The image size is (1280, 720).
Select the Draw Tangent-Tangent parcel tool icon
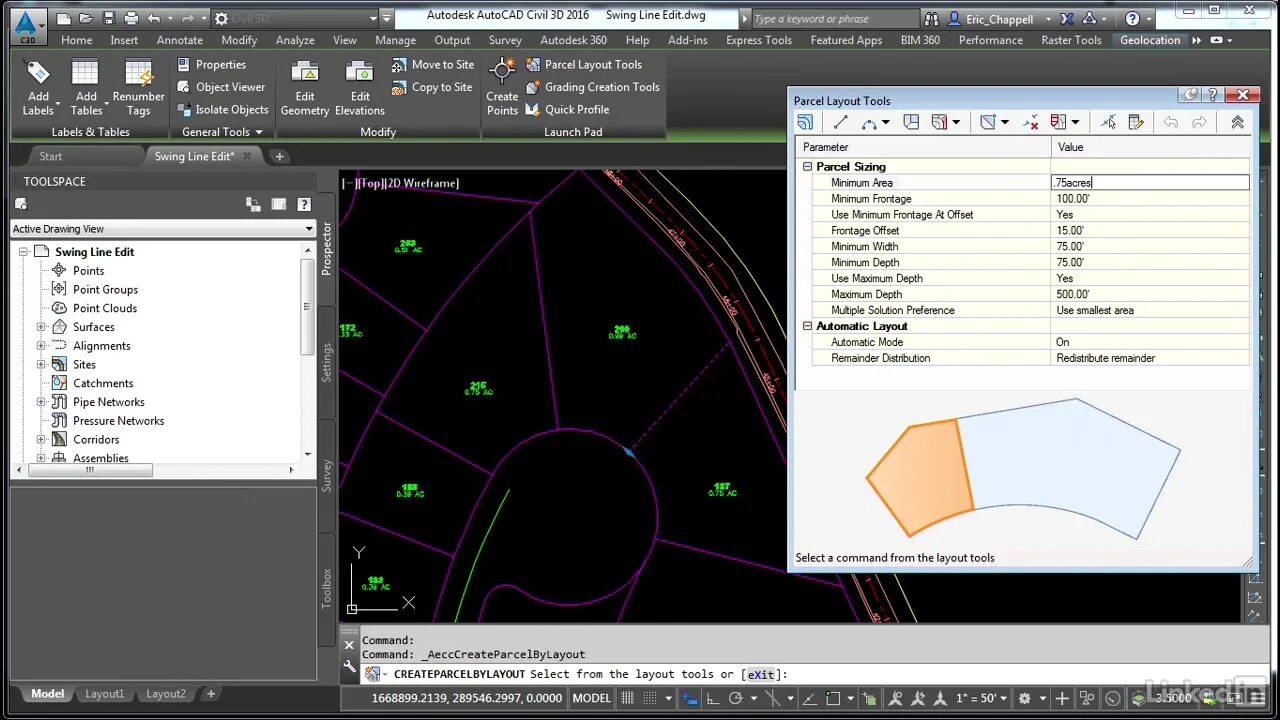[x=911, y=122]
